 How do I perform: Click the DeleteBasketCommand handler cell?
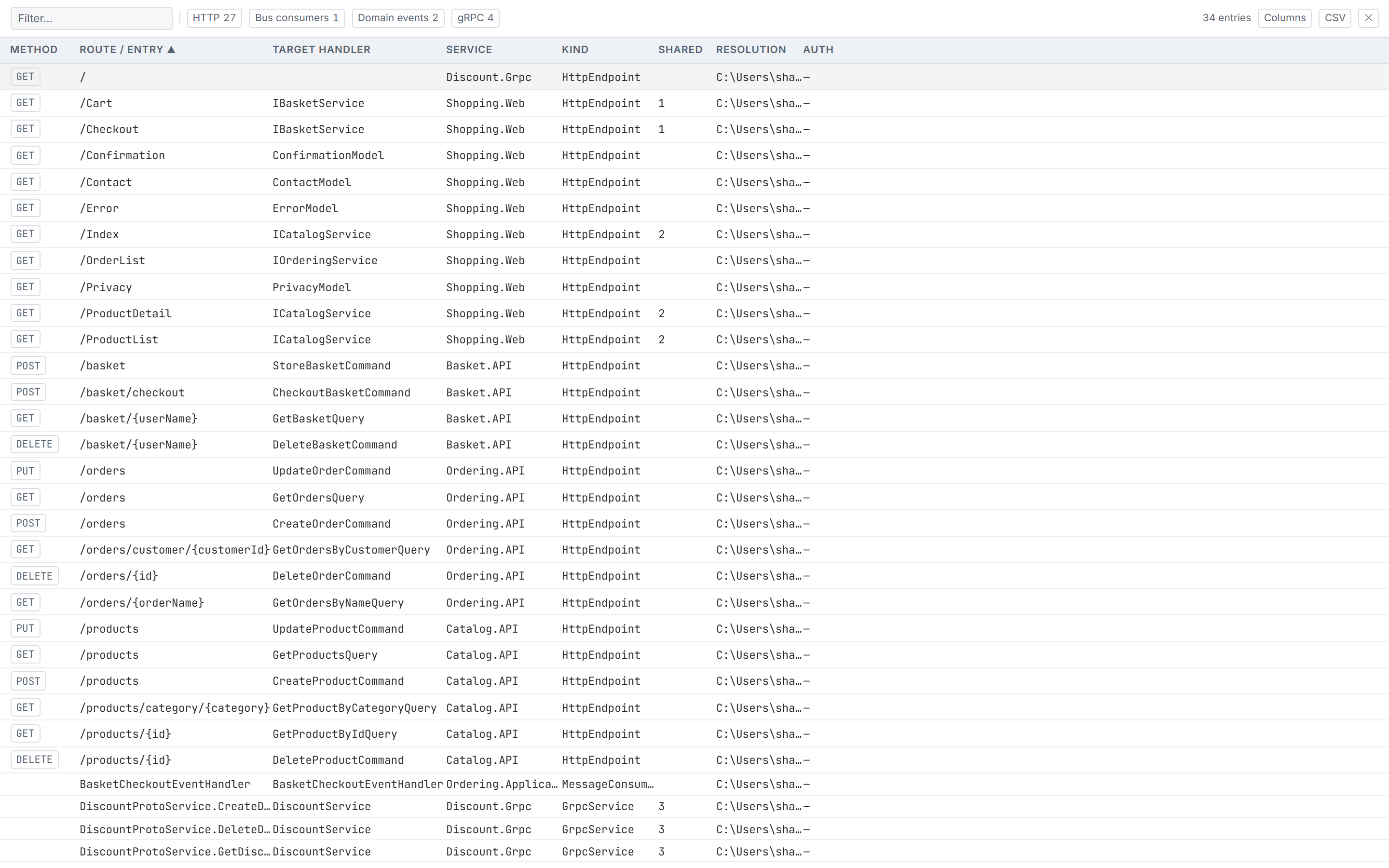pos(335,445)
